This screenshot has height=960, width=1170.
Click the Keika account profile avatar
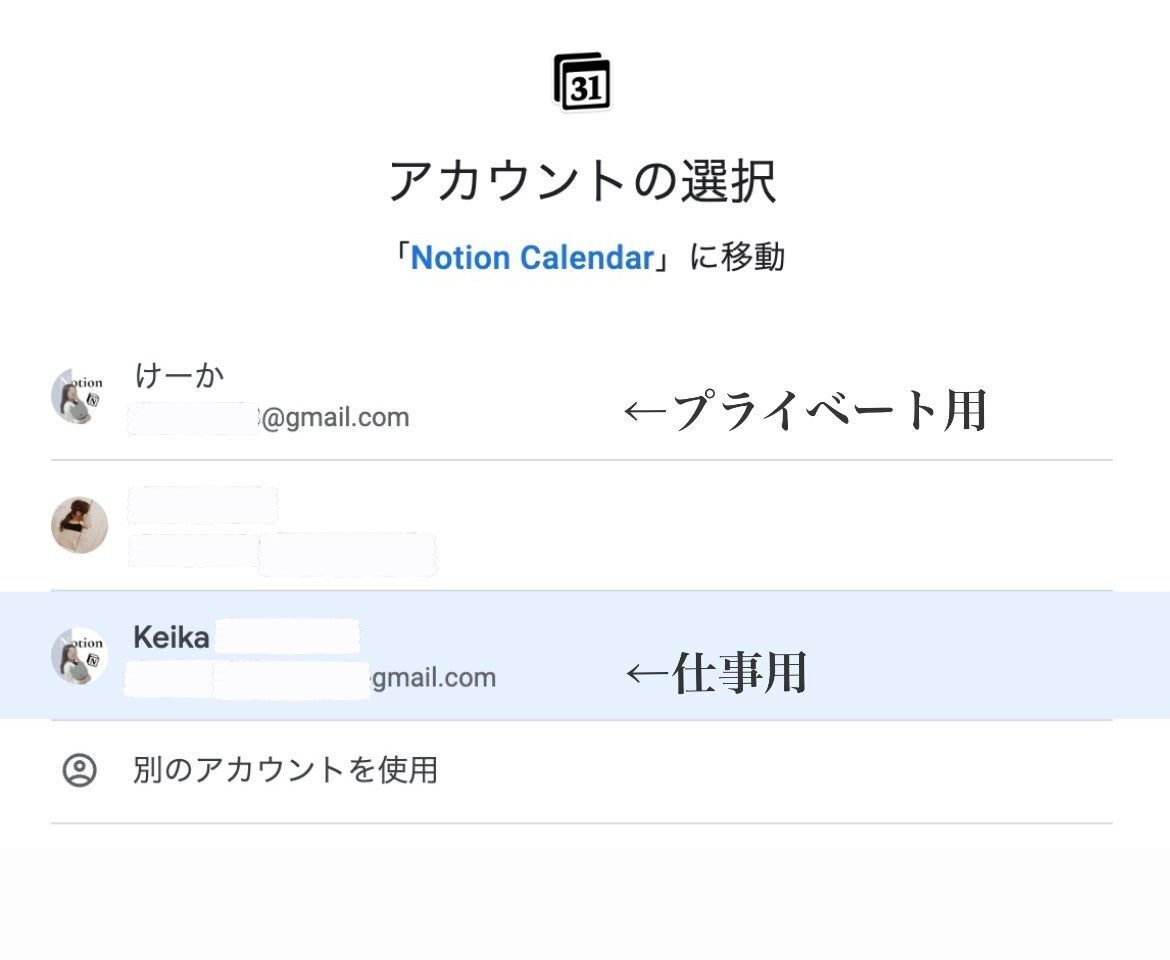tap(79, 655)
